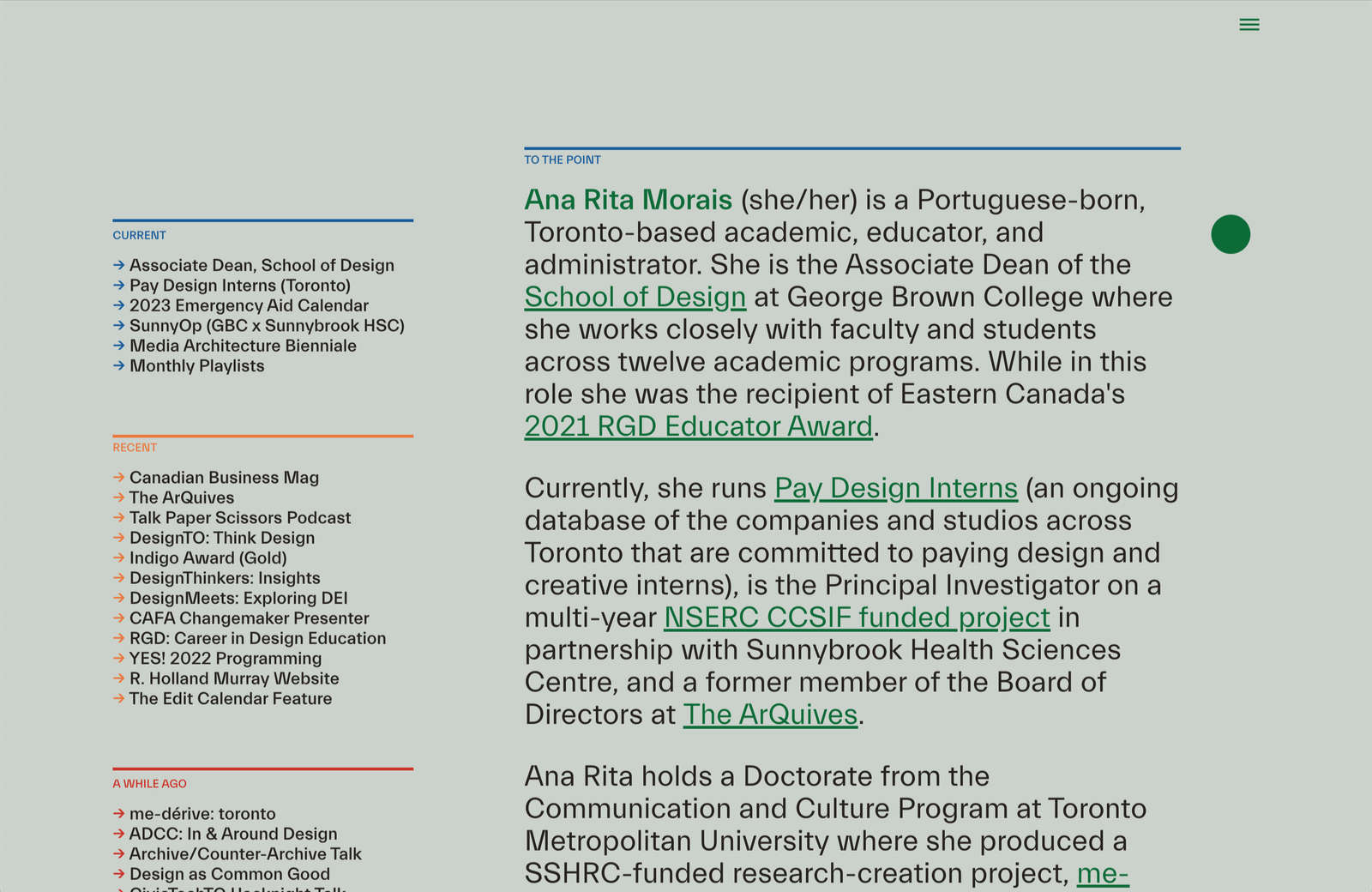Open Talk Paper Scissors Podcast entry
The height and width of the screenshot is (892, 1372).
click(240, 518)
